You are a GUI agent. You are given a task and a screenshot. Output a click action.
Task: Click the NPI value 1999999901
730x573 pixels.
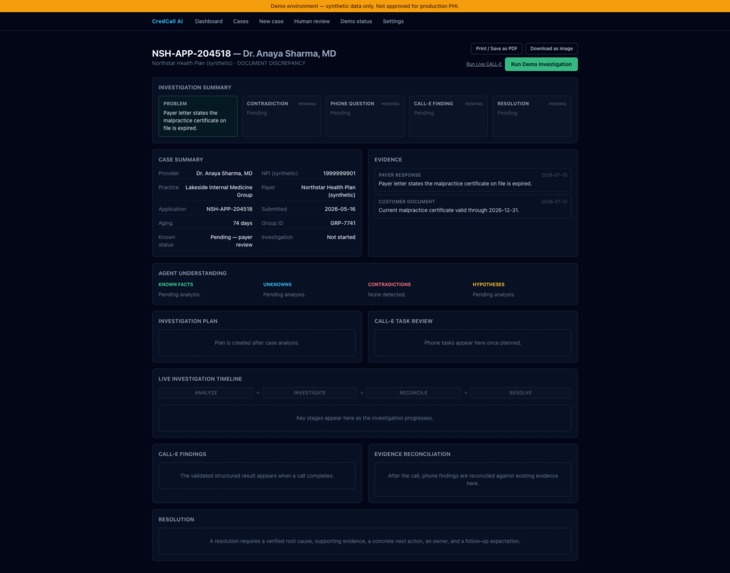click(339, 173)
